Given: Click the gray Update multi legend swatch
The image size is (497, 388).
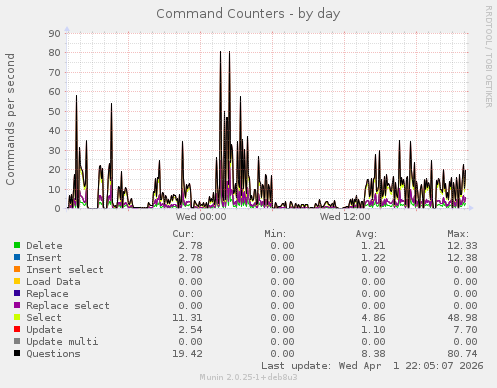Looking at the screenshot, I should pos(17,341).
